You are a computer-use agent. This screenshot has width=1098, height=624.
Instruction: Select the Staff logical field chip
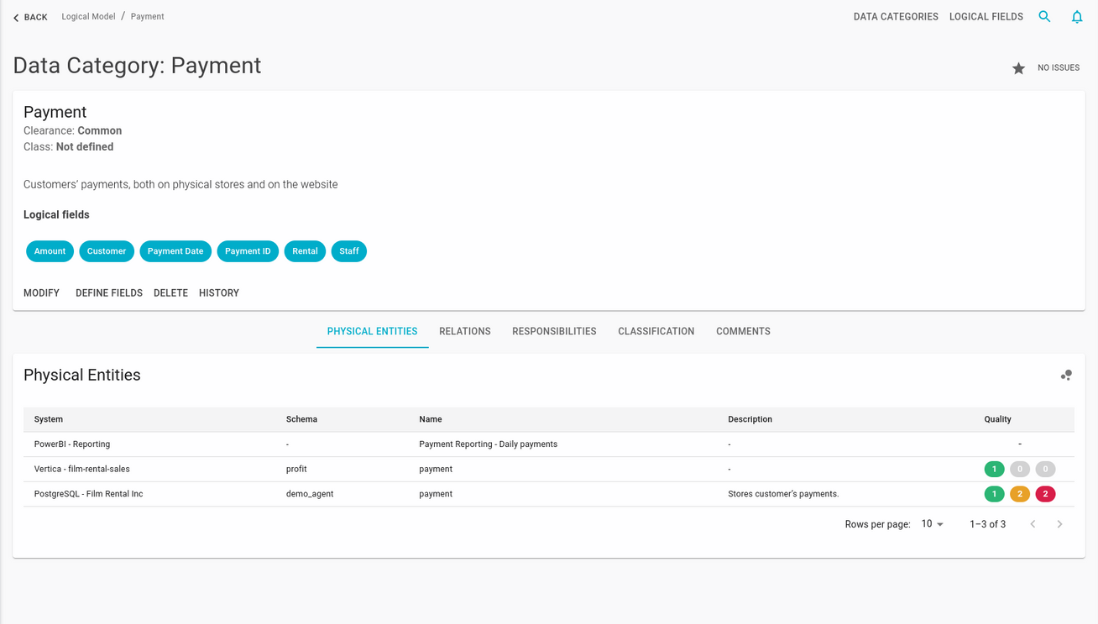pos(349,251)
